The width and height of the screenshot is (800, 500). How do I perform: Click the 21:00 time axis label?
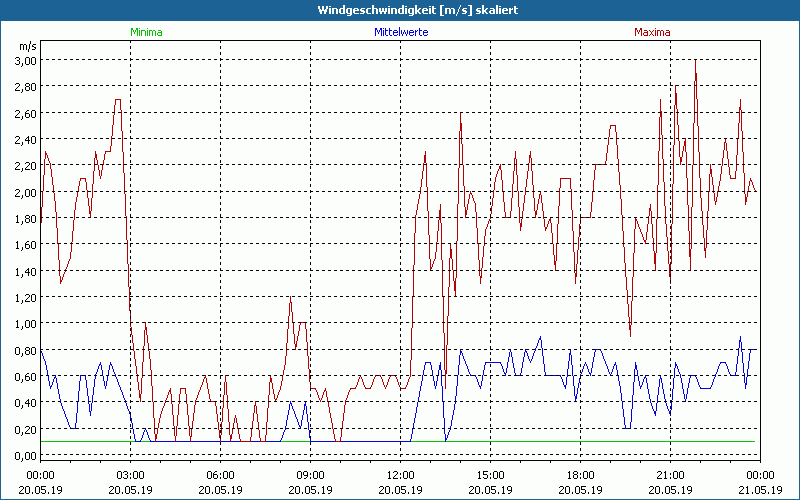tap(670, 475)
